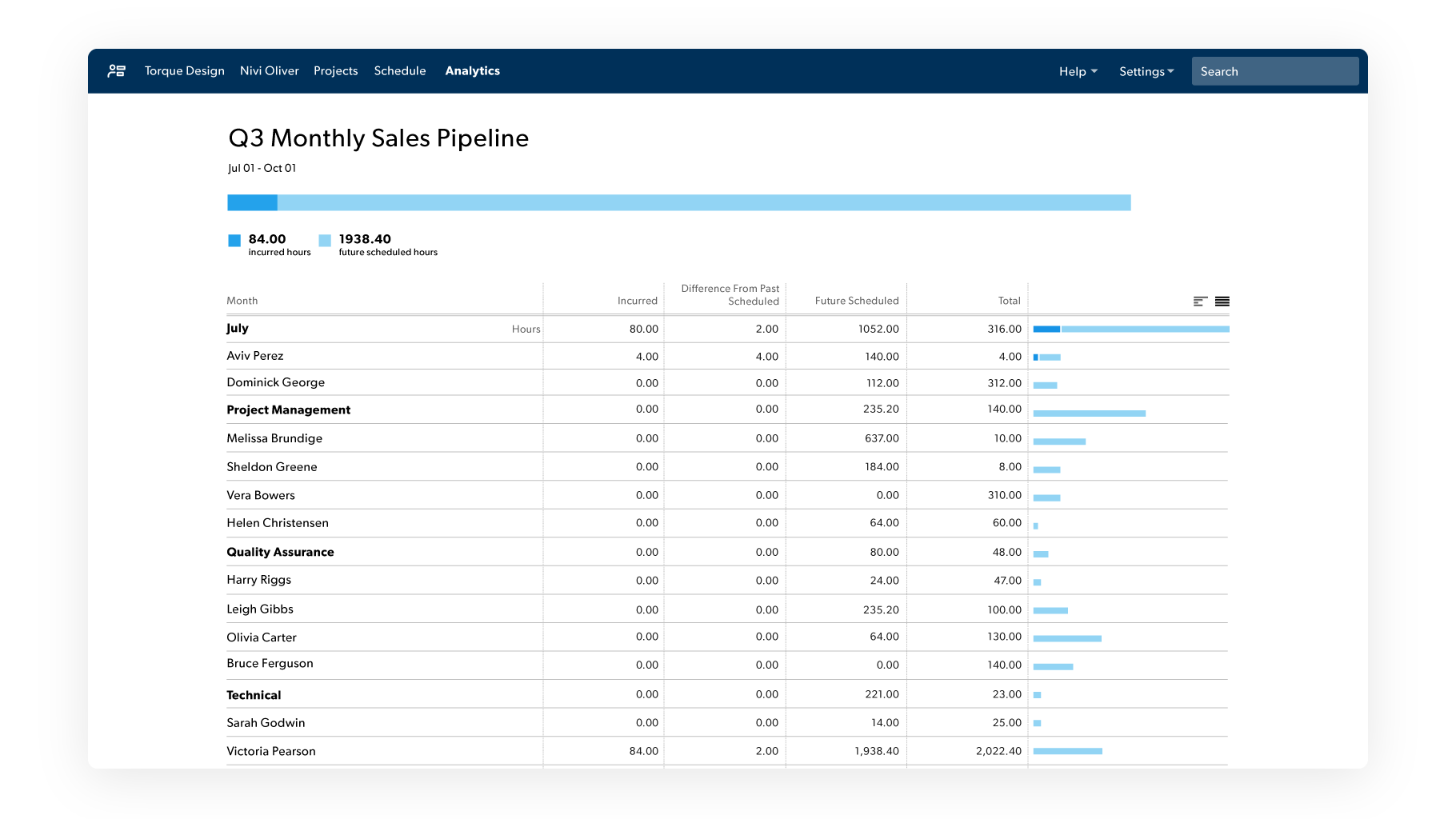The width and height of the screenshot is (1456, 819).
Task: Expand the Settings dropdown
Action: (1146, 71)
